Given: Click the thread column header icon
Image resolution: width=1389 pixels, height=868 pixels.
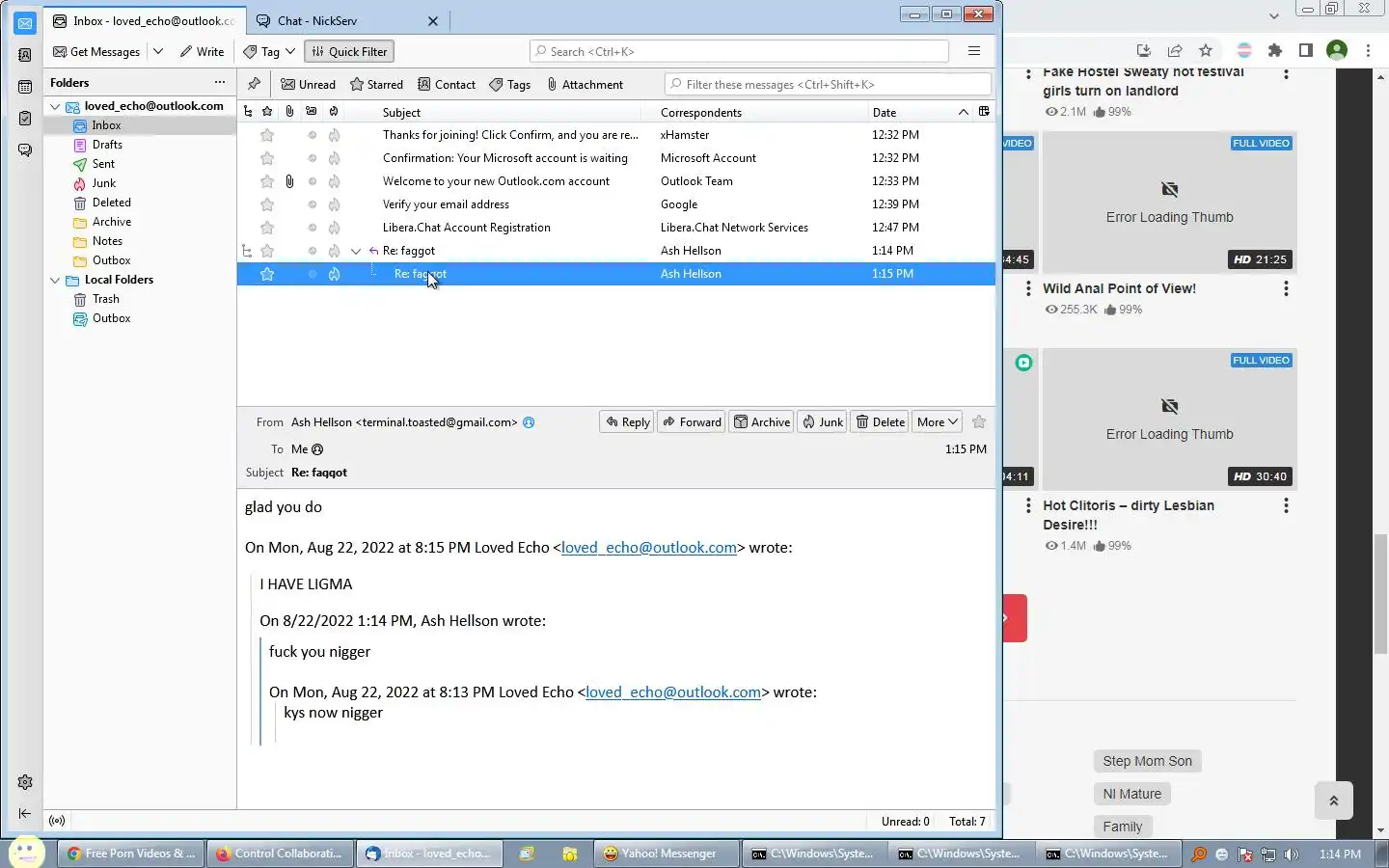Looking at the screenshot, I should point(248,112).
